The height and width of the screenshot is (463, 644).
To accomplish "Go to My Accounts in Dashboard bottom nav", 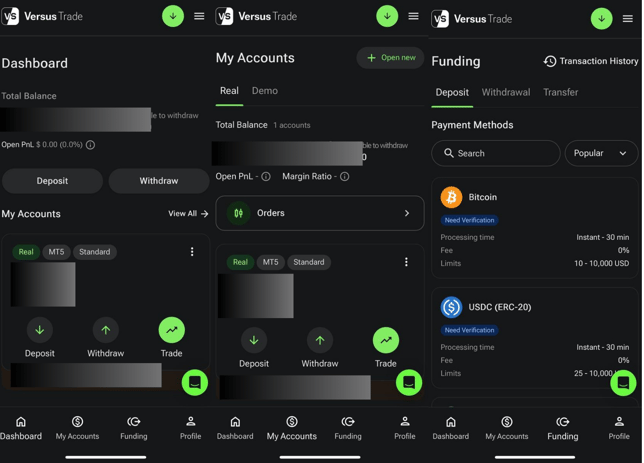I will [78, 428].
